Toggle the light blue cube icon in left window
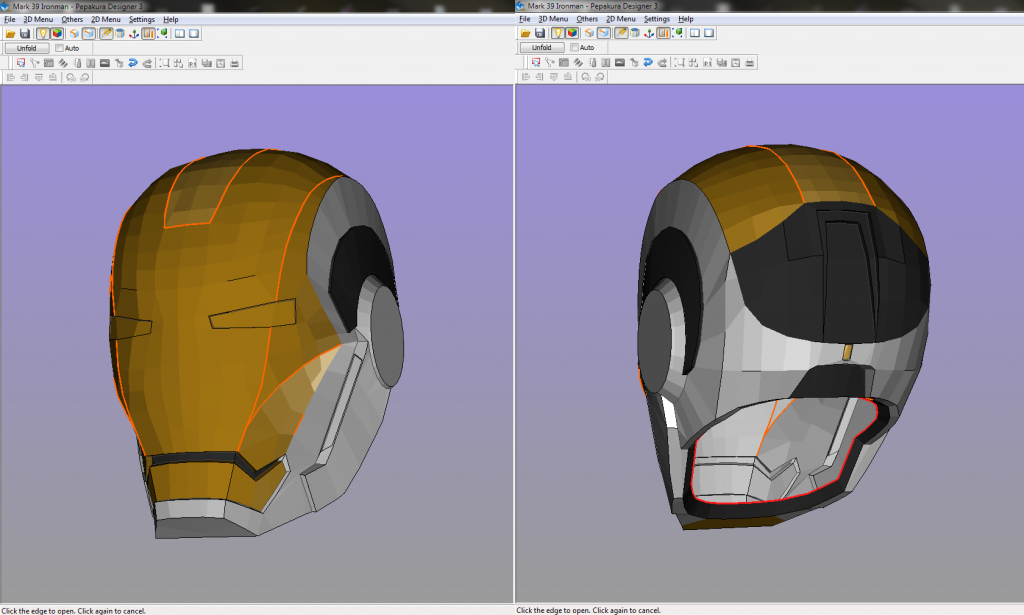The image size is (1024, 615). click(89, 33)
